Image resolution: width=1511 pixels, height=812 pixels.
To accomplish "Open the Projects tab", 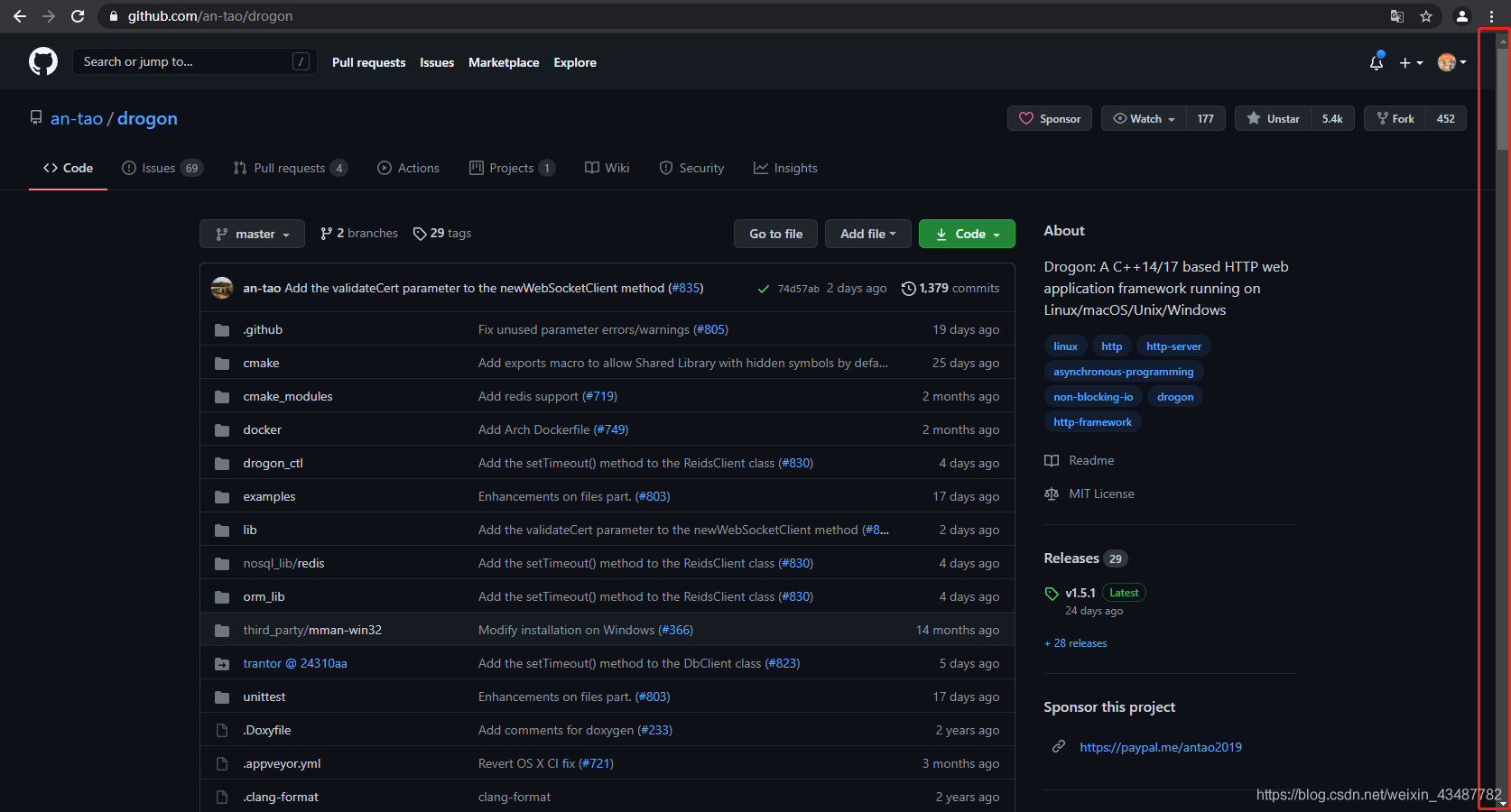I will click(512, 168).
